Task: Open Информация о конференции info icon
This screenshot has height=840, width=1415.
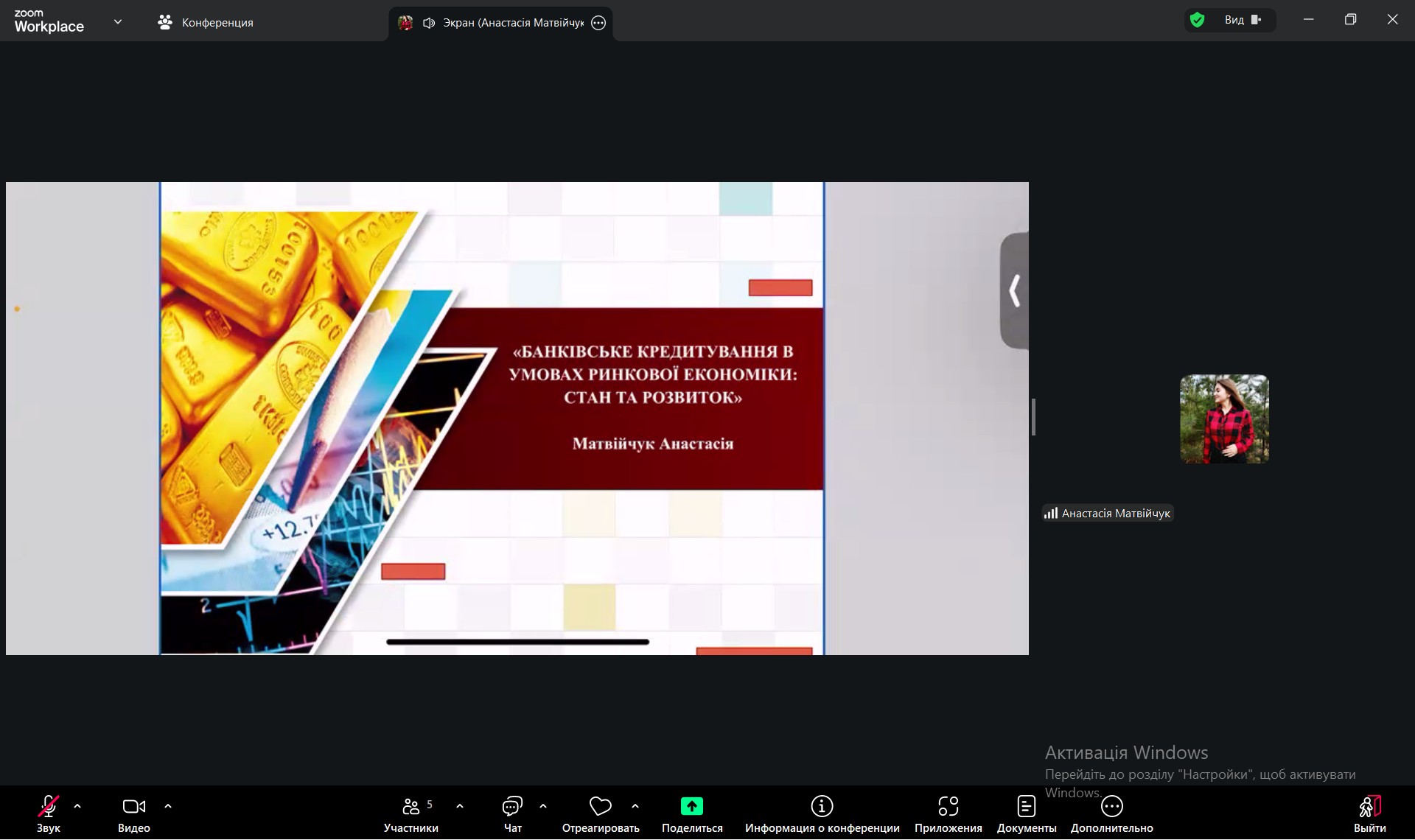Action: click(x=822, y=807)
